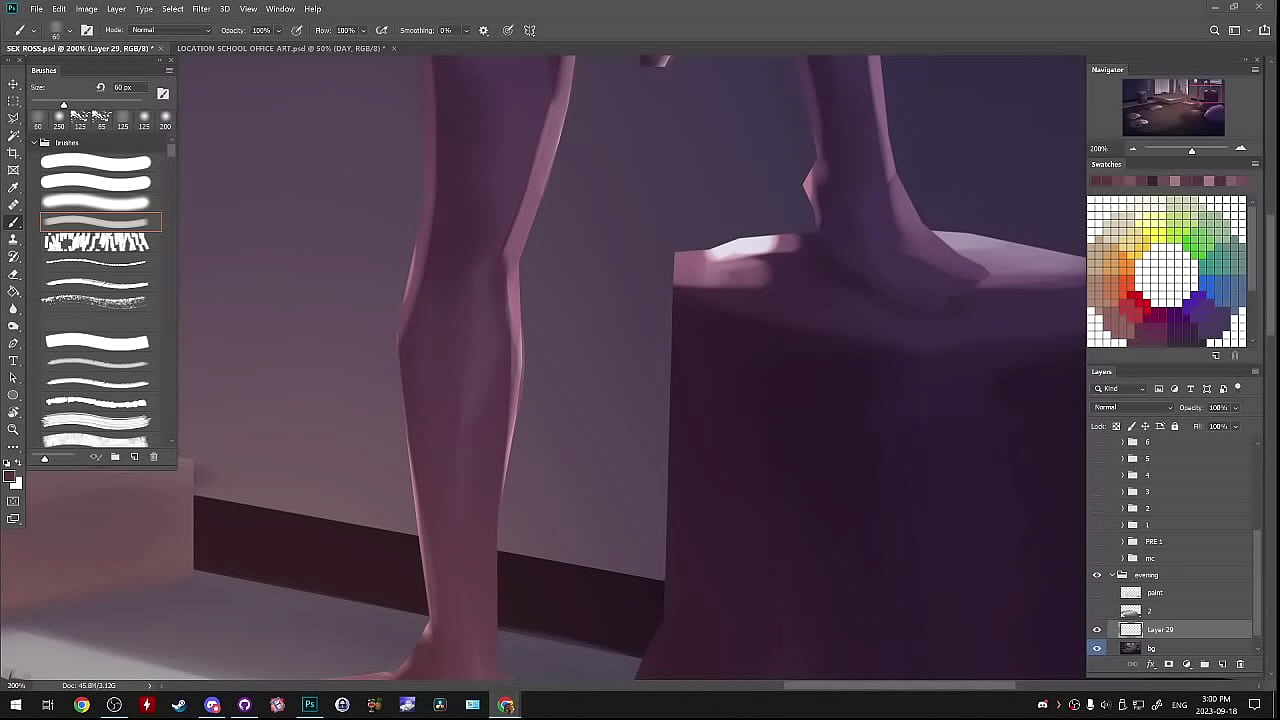
Task: Activate the Zoom tool in toolbar
Action: pos(13,429)
